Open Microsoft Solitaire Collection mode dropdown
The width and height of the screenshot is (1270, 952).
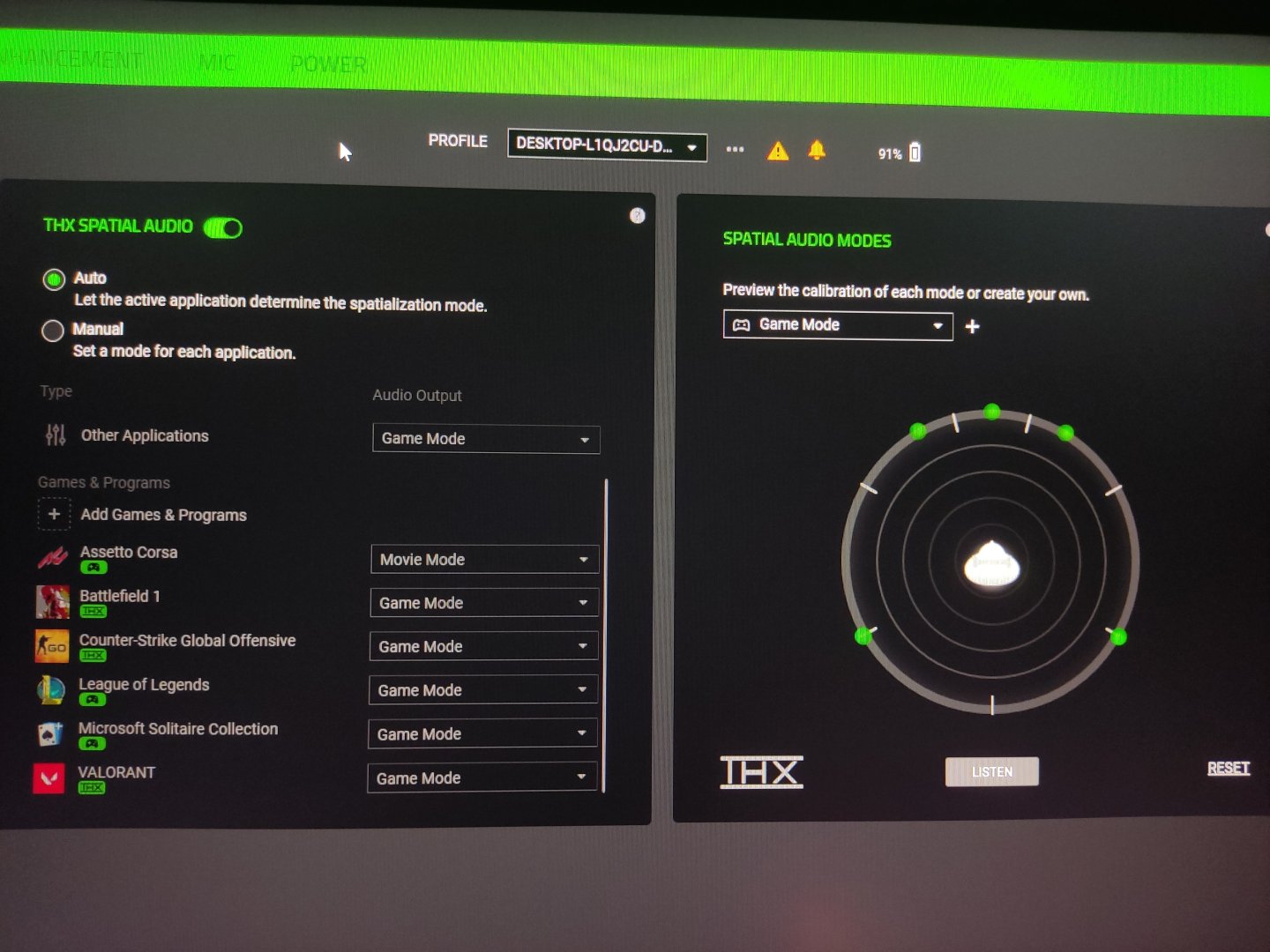click(x=482, y=733)
